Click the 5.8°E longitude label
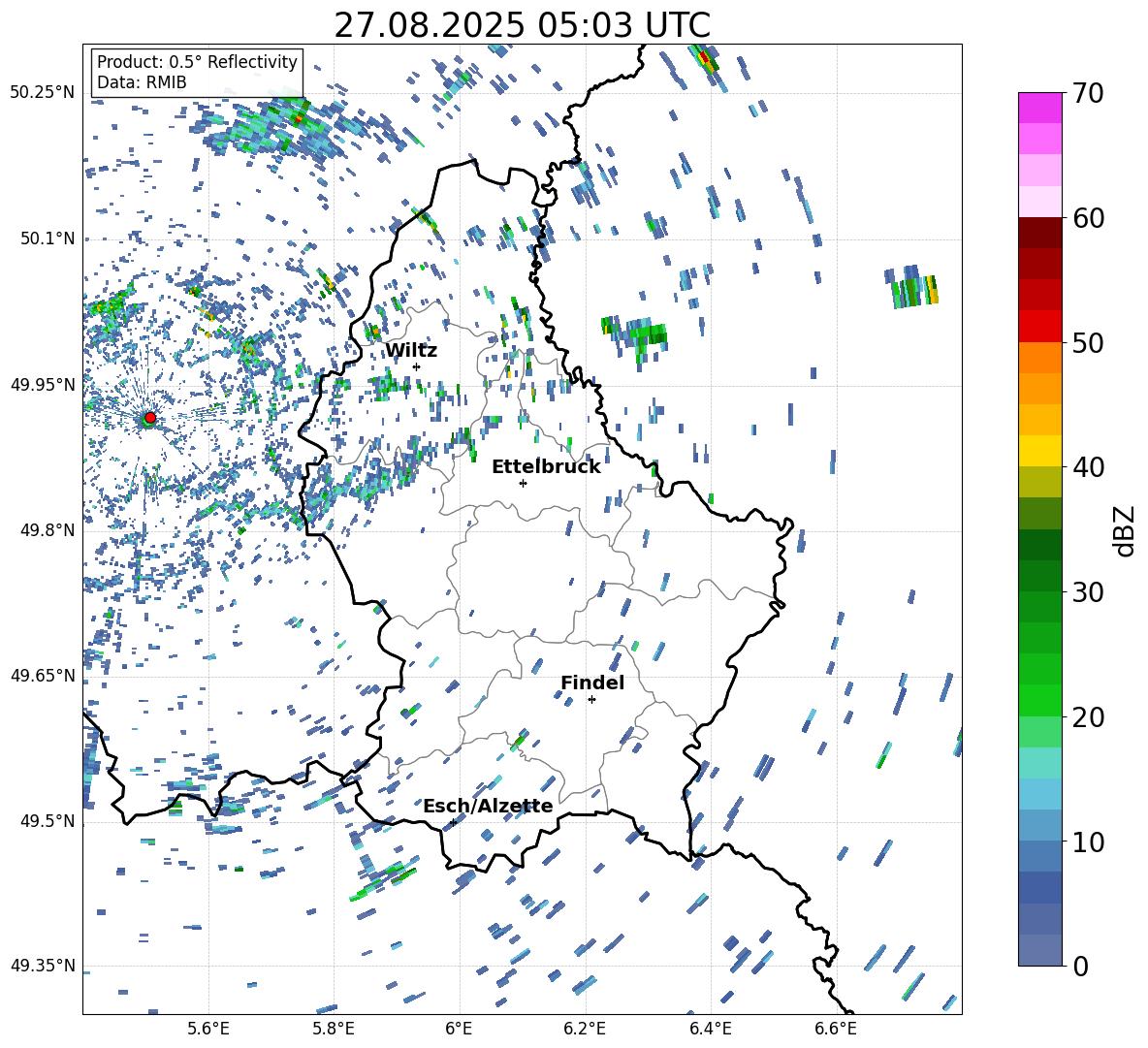Screen dimensions: 1148x1048 click(334, 1029)
